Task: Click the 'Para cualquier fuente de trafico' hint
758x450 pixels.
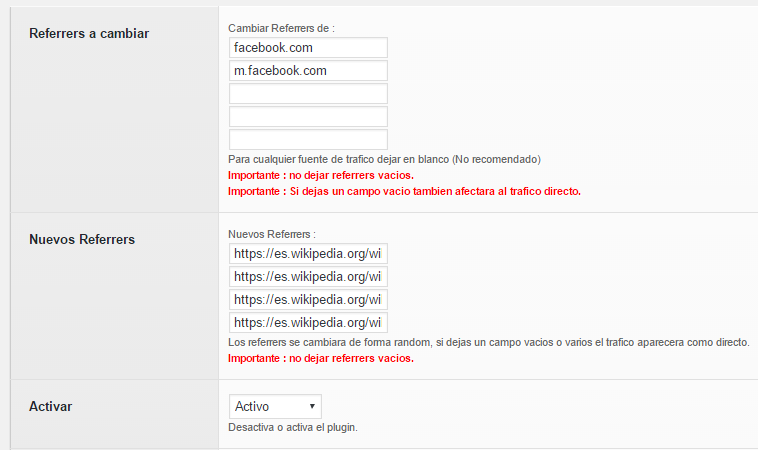Action: [x=384, y=159]
